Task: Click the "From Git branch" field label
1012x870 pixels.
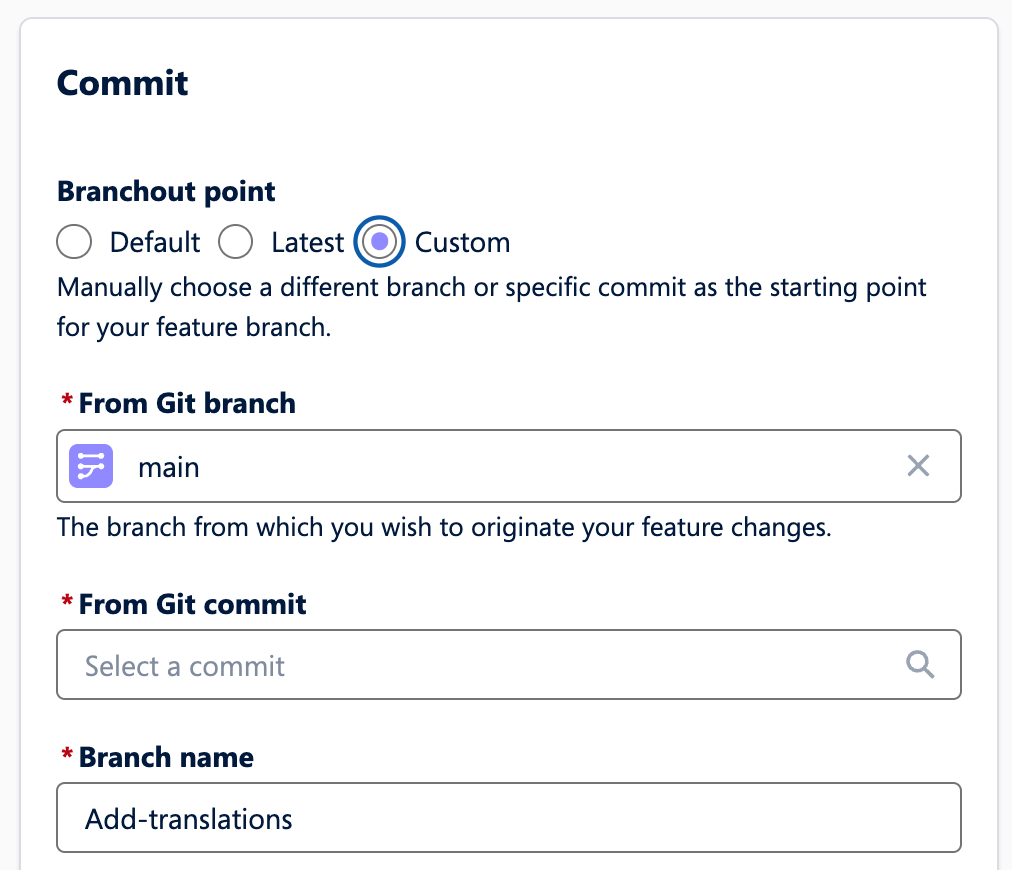Action: point(187,403)
